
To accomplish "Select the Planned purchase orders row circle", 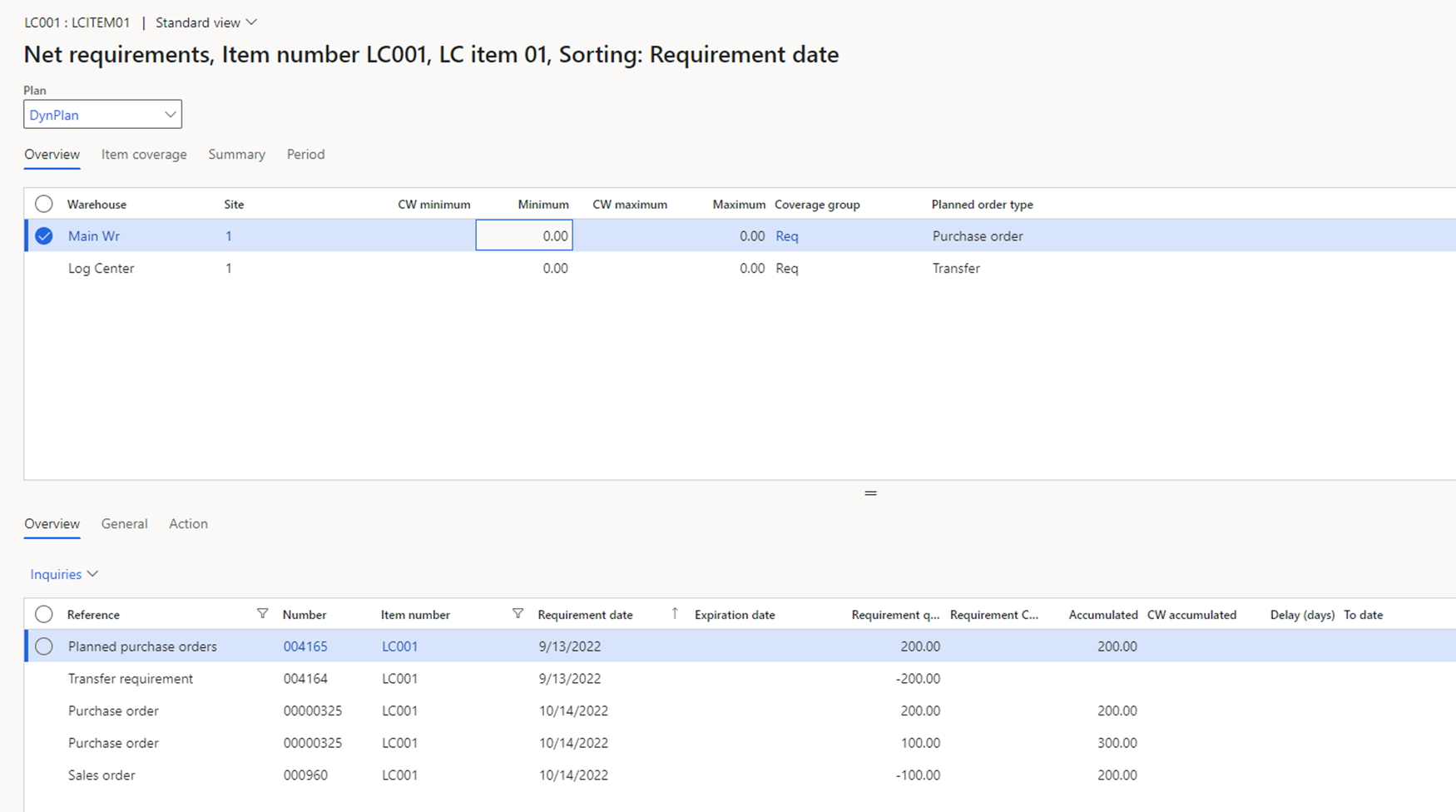I will [44, 646].
